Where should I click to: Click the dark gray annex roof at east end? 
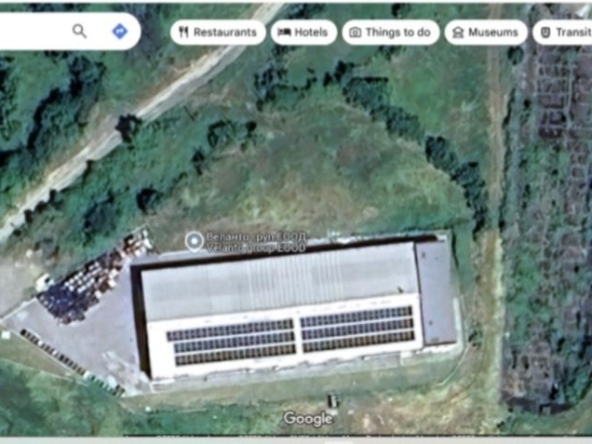click(x=435, y=293)
